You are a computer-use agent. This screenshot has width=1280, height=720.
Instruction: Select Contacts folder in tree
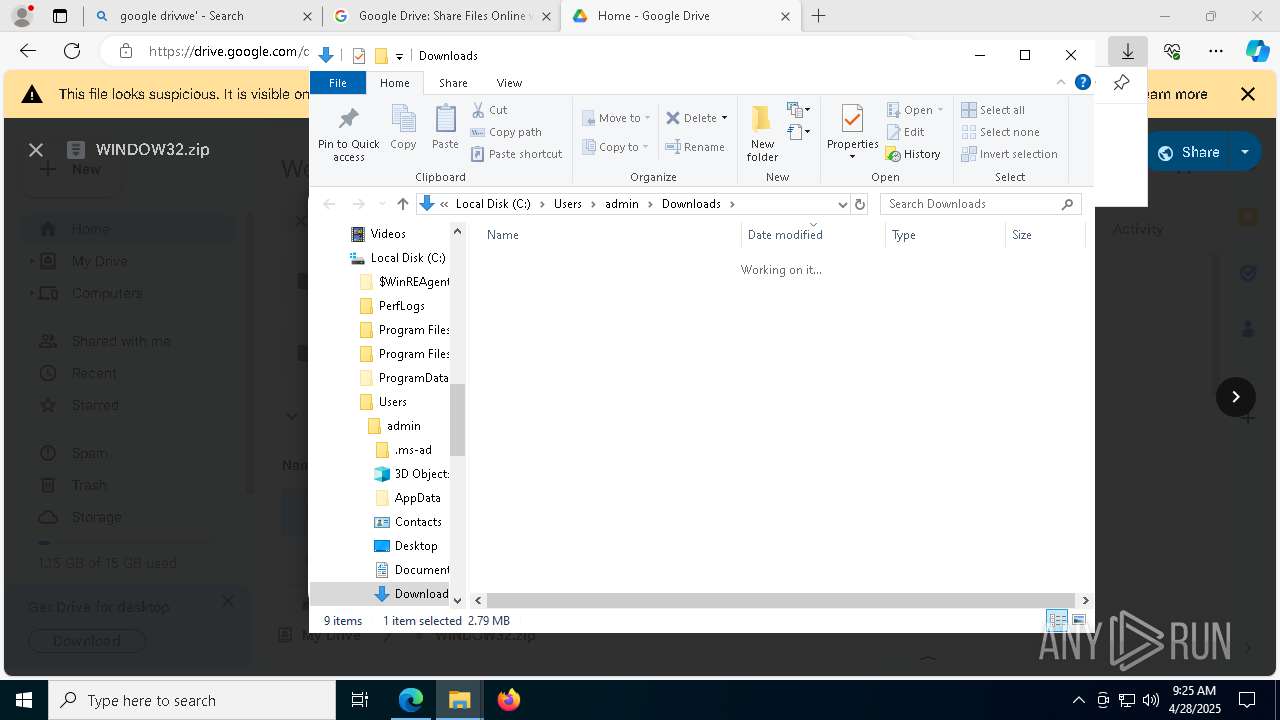point(408,522)
